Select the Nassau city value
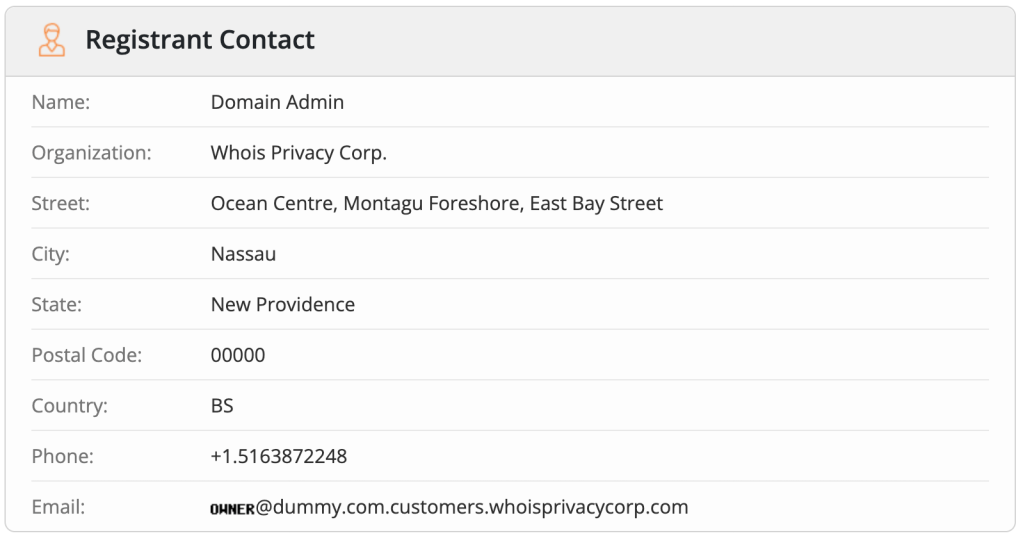The height and width of the screenshot is (538, 1023). coord(243,254)
